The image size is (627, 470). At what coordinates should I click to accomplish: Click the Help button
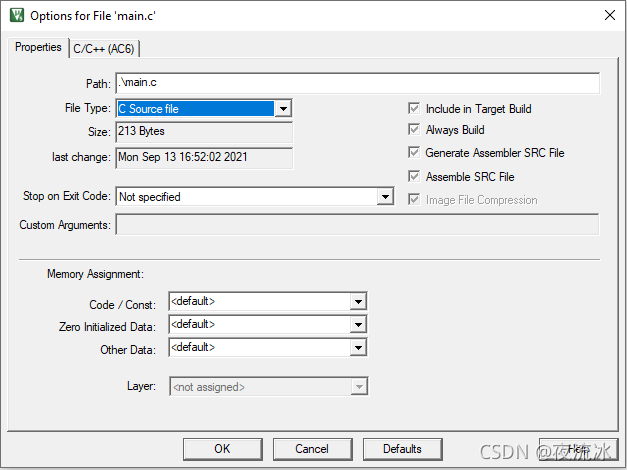(x=578, y=449)
